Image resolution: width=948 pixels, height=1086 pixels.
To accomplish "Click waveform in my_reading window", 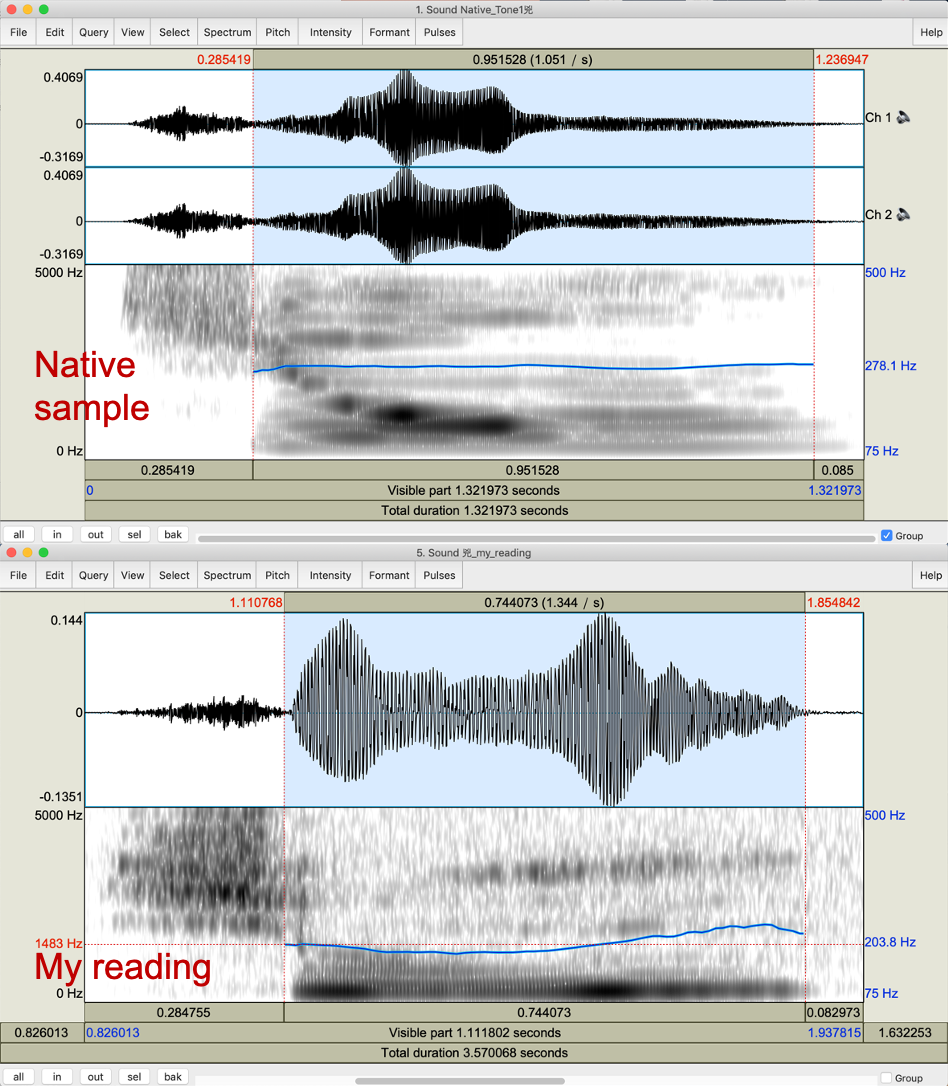I will [474, 709].
